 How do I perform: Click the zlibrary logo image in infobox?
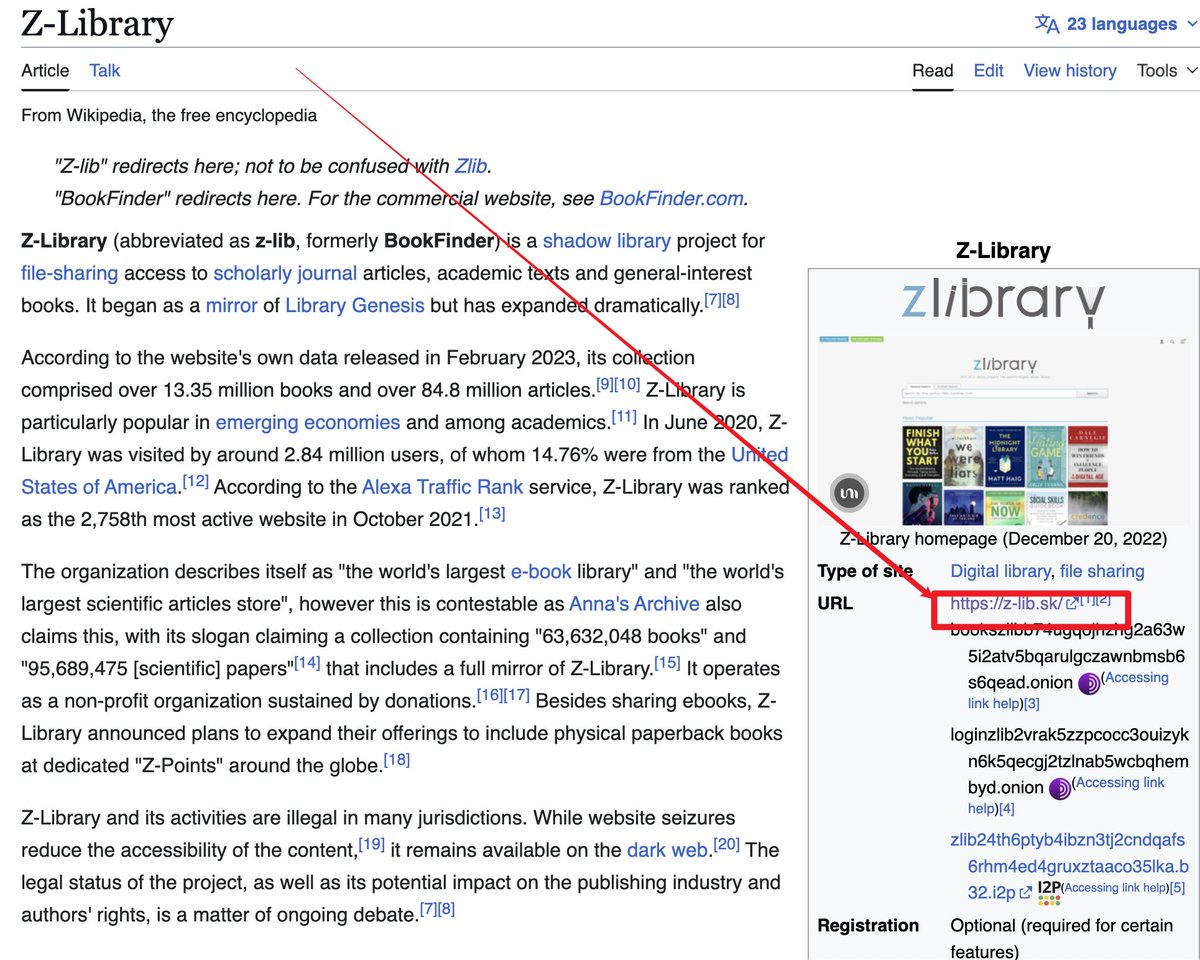(1003, 302)
